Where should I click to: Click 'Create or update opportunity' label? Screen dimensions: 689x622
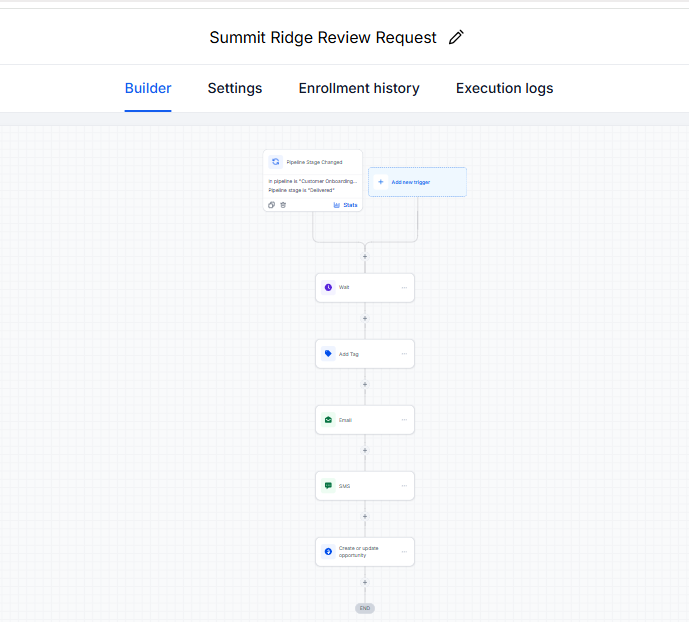click(359, 552)
